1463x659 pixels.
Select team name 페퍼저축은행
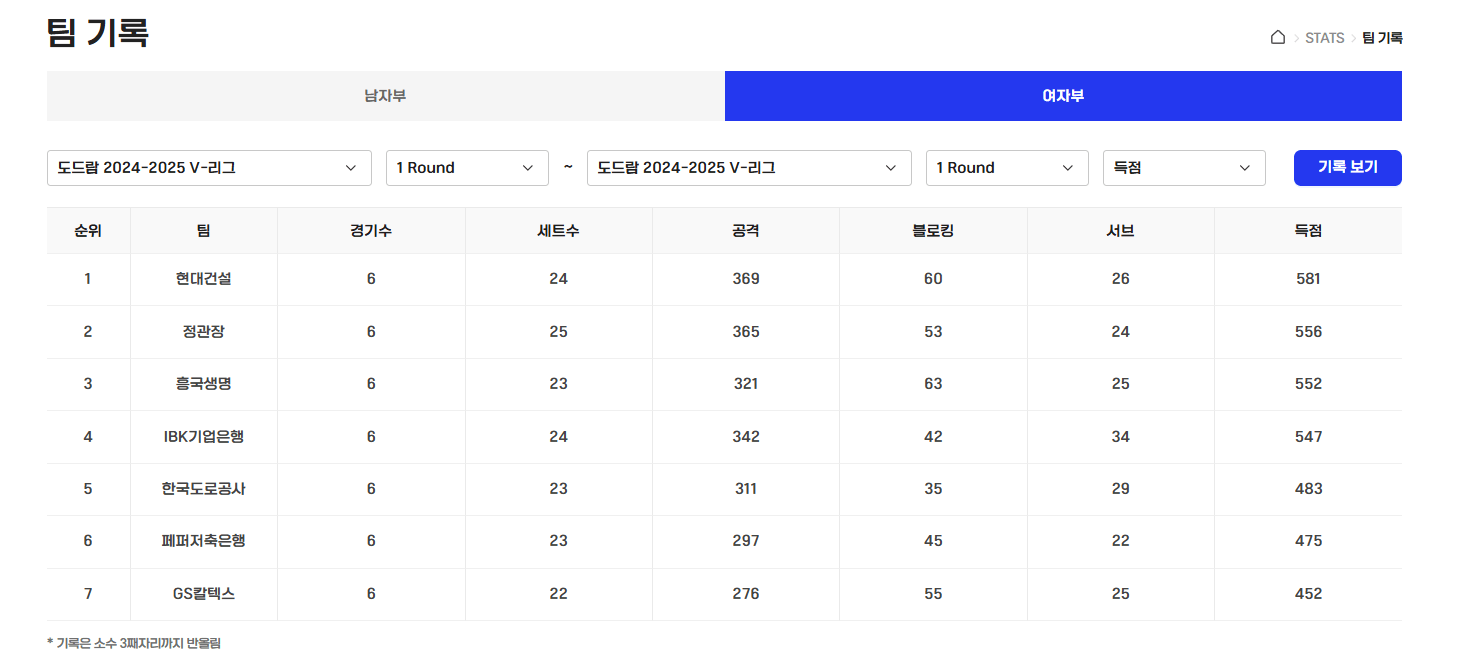click(x=203, y=541)
